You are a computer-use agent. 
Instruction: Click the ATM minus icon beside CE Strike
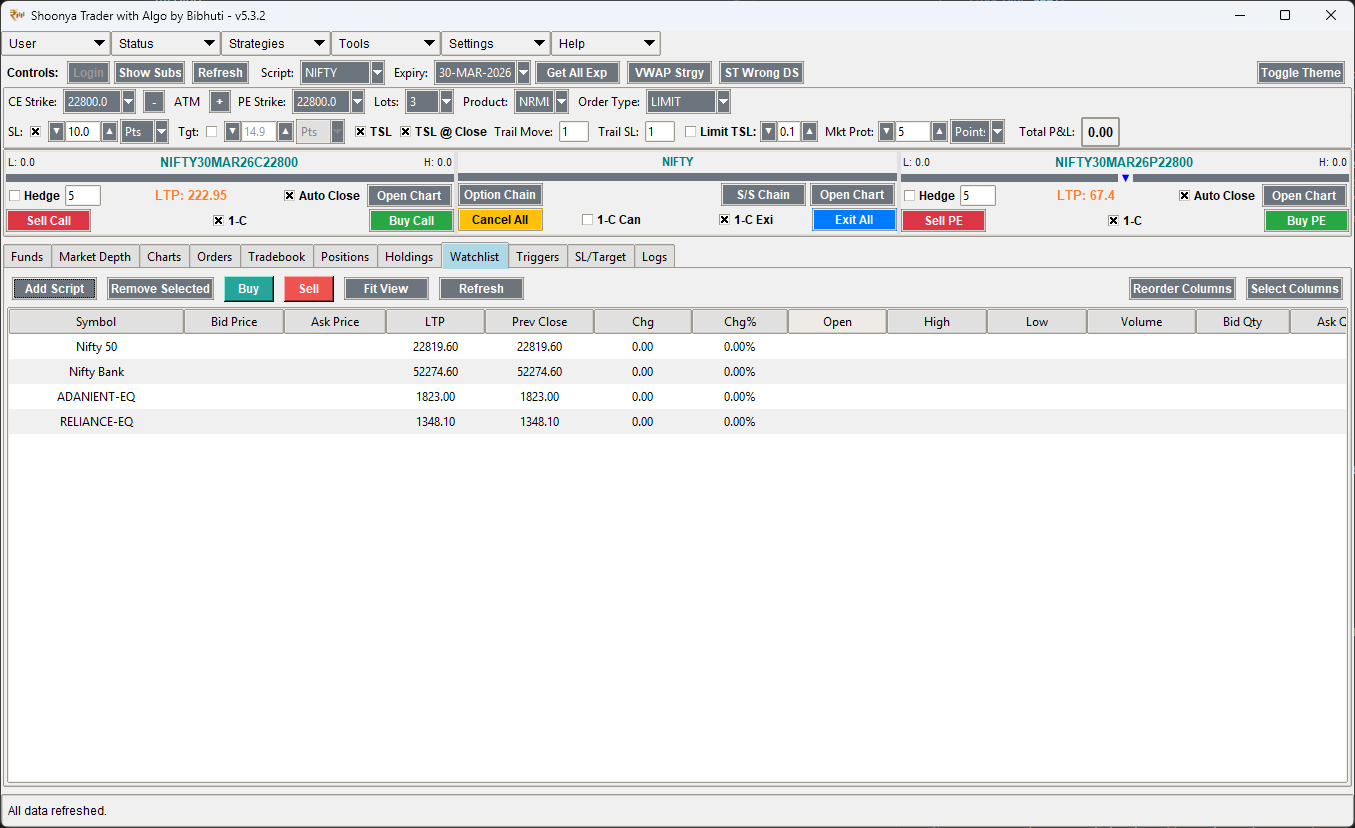click(x=154, y=101)
